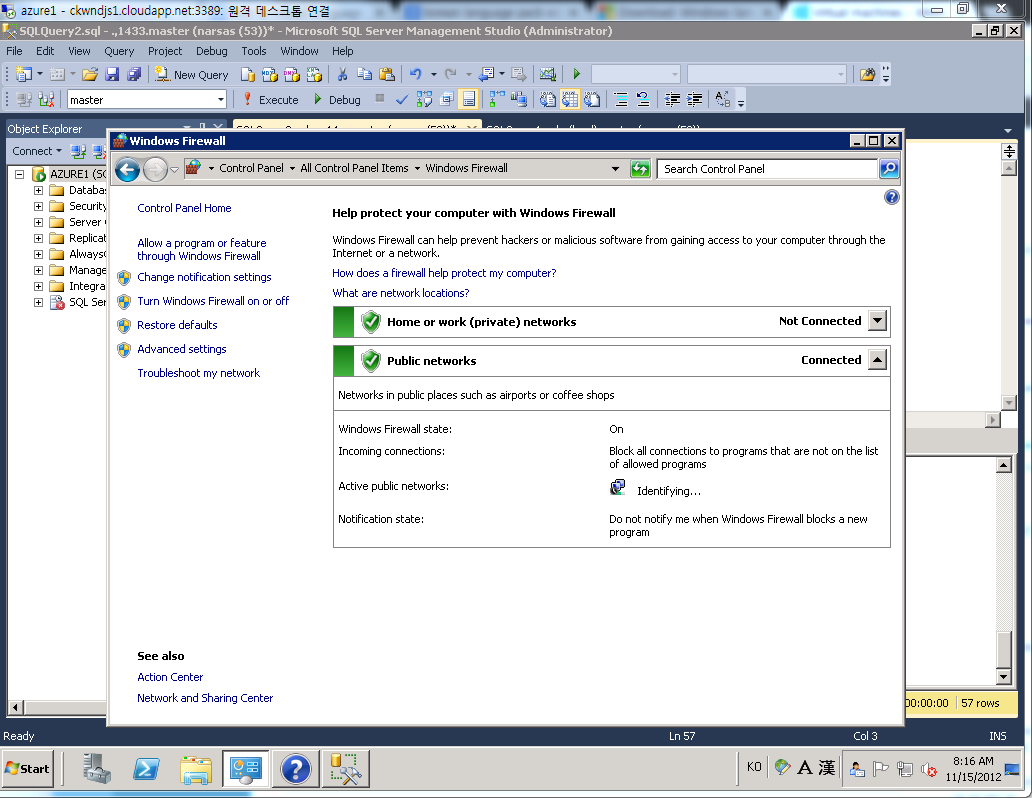Toggle Results to File mode
The width and height of the screenshot is (1032, 798).
(x=592, y=99)
